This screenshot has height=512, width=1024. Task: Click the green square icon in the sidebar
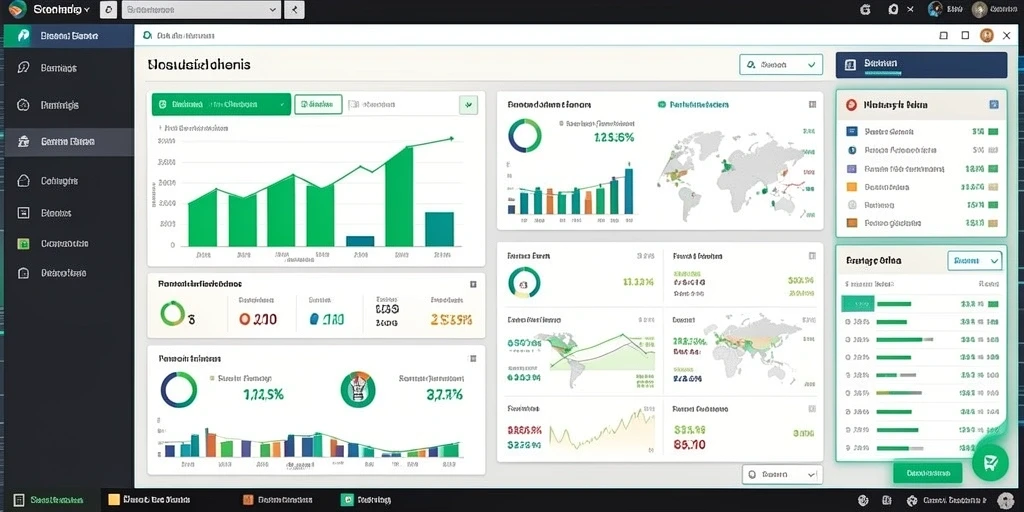tap(24, 244)
